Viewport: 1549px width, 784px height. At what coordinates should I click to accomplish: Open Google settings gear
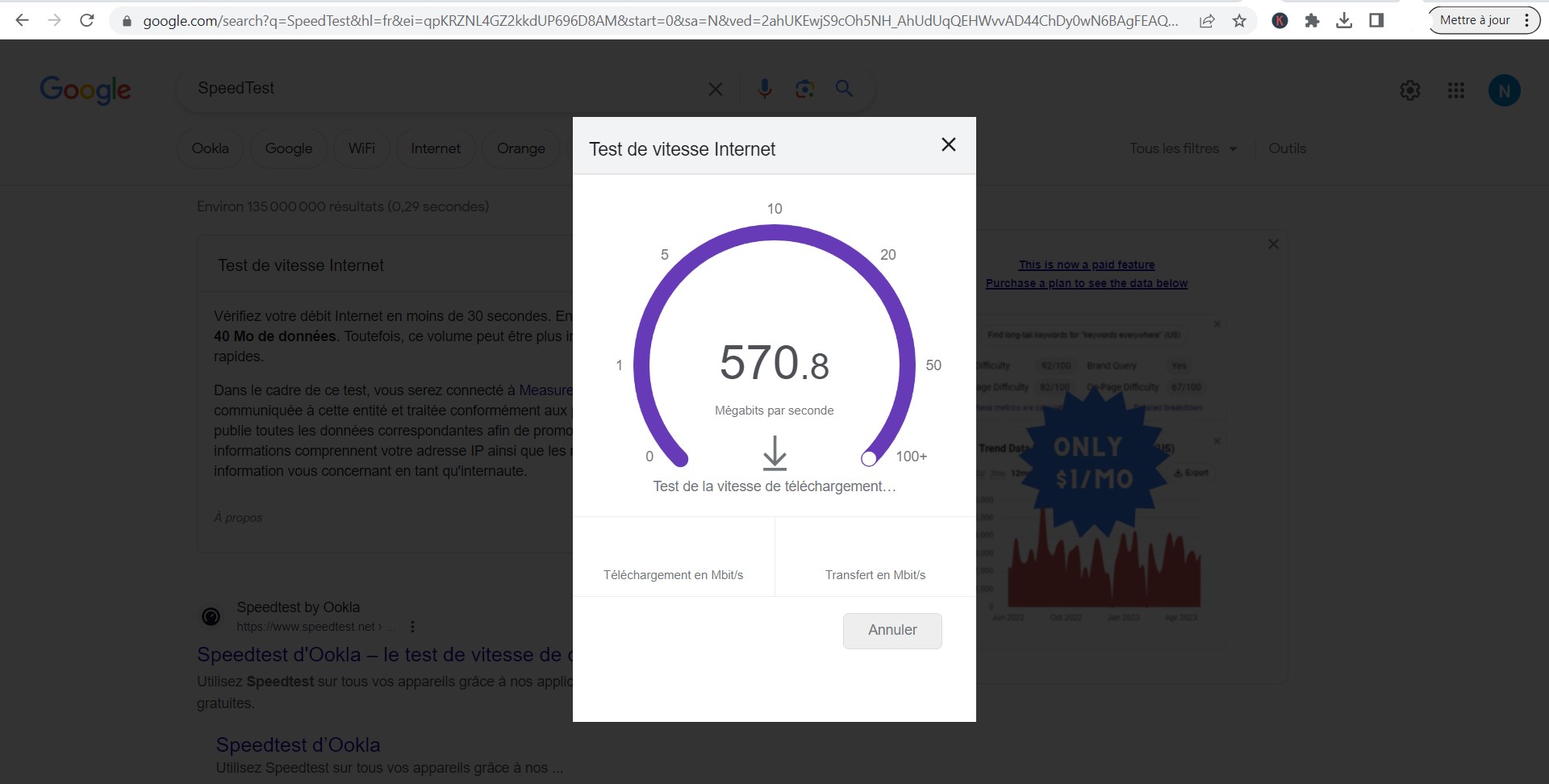pos(1409,90)
